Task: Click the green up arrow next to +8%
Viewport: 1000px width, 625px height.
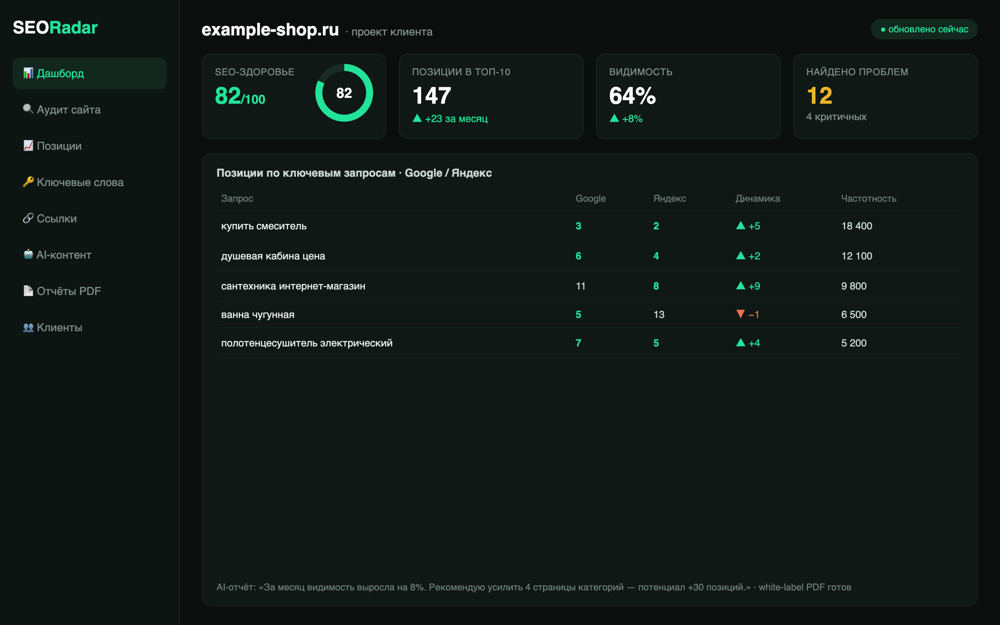Action: [614, 118]
